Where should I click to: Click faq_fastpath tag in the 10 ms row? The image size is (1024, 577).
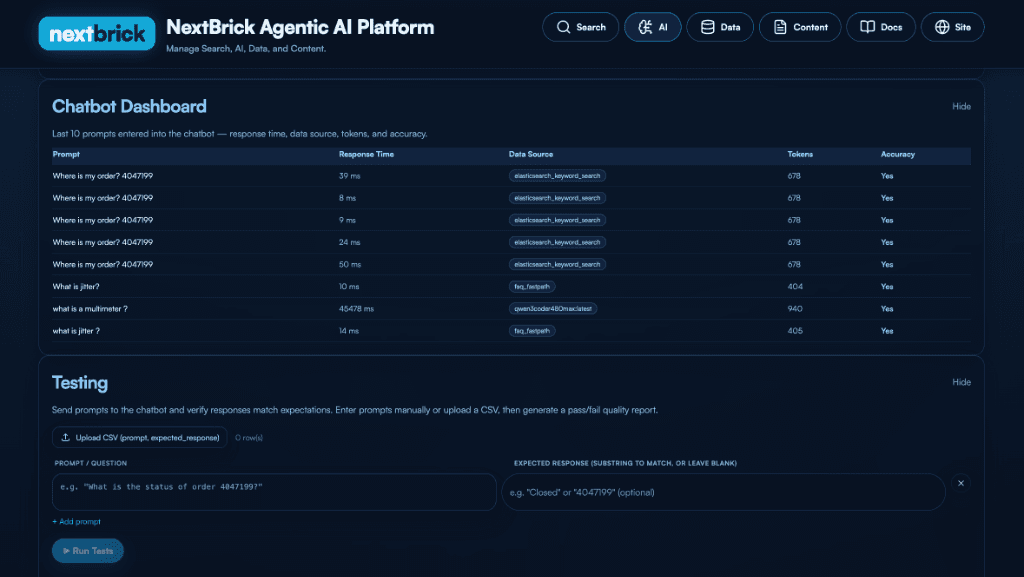(532, 287)
